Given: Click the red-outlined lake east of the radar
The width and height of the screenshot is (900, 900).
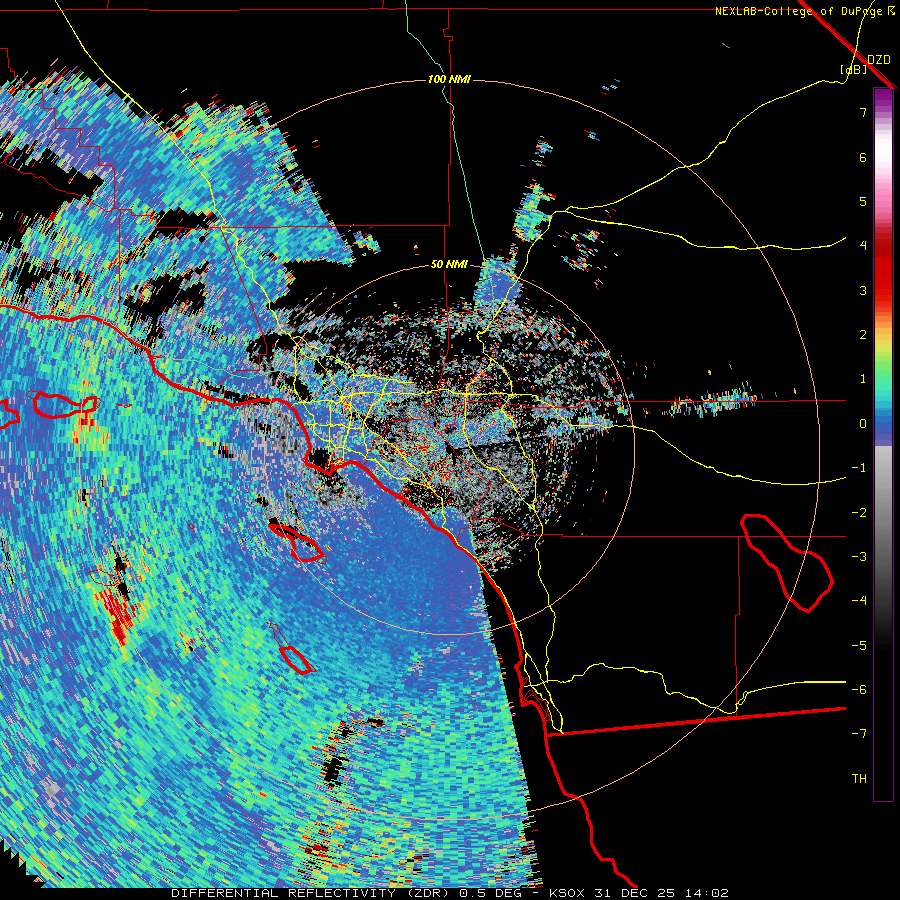Looking at the screenshot, I should (x=788, y=562).
